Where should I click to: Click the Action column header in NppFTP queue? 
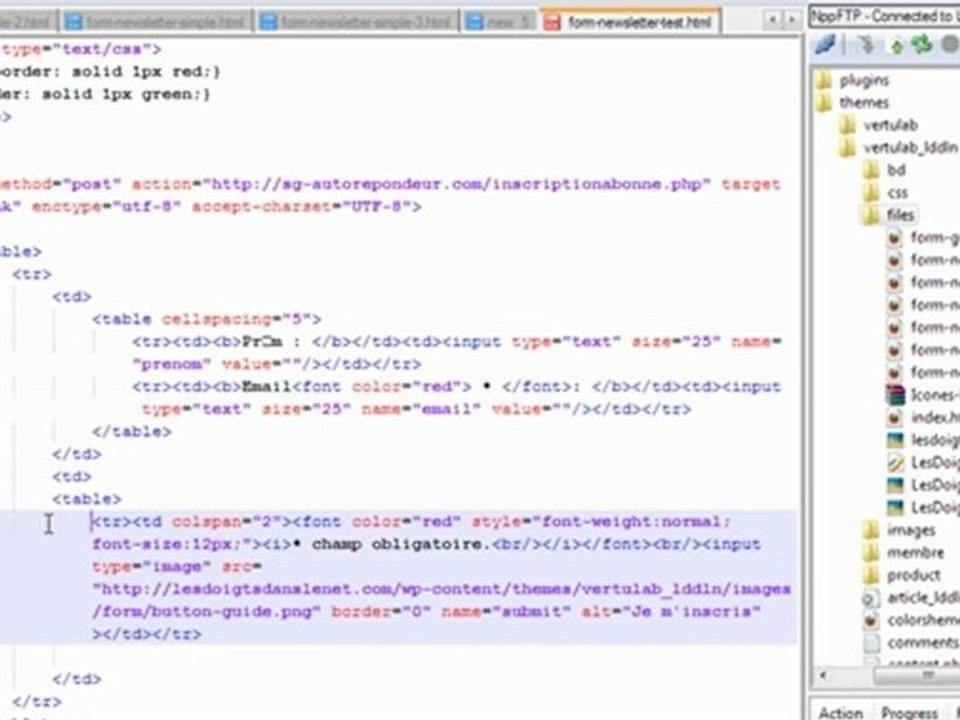[841, 713]
